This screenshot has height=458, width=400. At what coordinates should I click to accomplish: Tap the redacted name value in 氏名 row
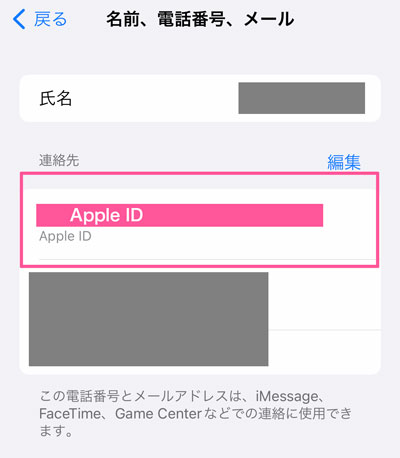302,98
